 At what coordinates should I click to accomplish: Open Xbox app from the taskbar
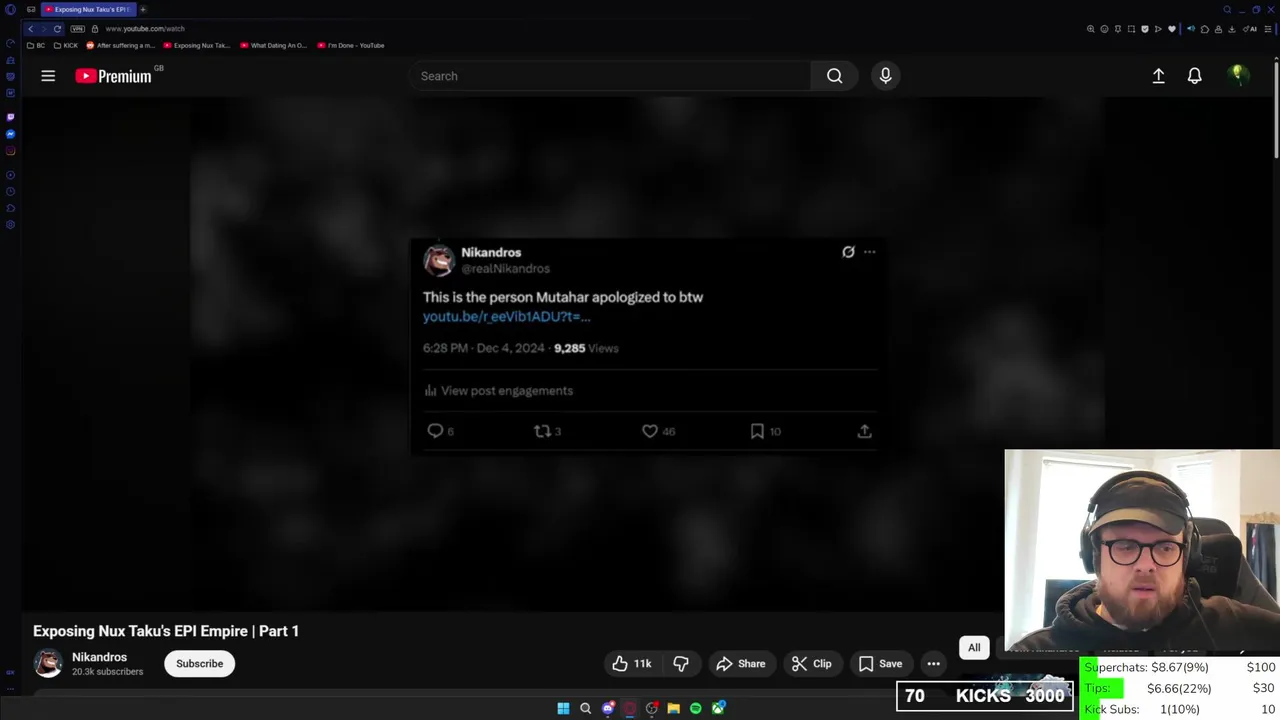pos(718,708)
